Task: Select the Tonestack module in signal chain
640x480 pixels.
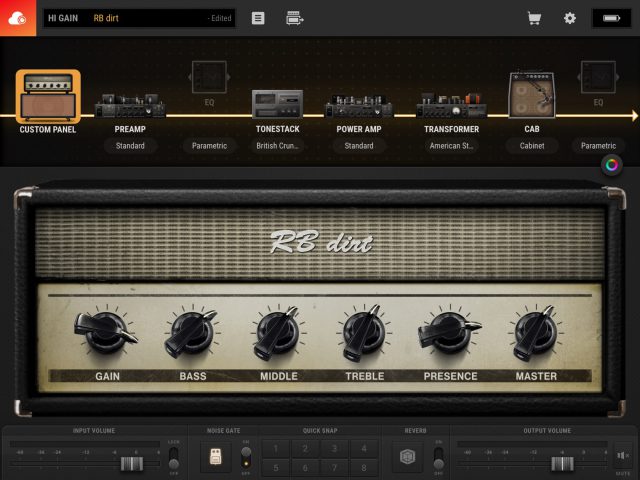Action: (277, 105)
